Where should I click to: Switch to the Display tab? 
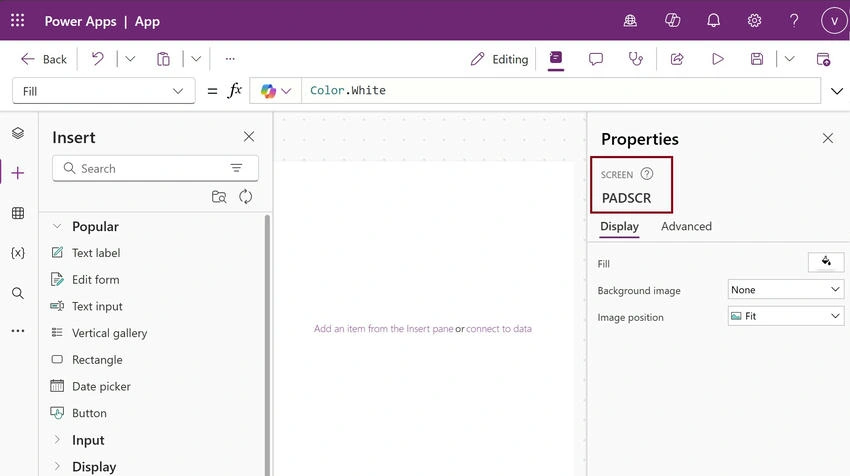619,226
